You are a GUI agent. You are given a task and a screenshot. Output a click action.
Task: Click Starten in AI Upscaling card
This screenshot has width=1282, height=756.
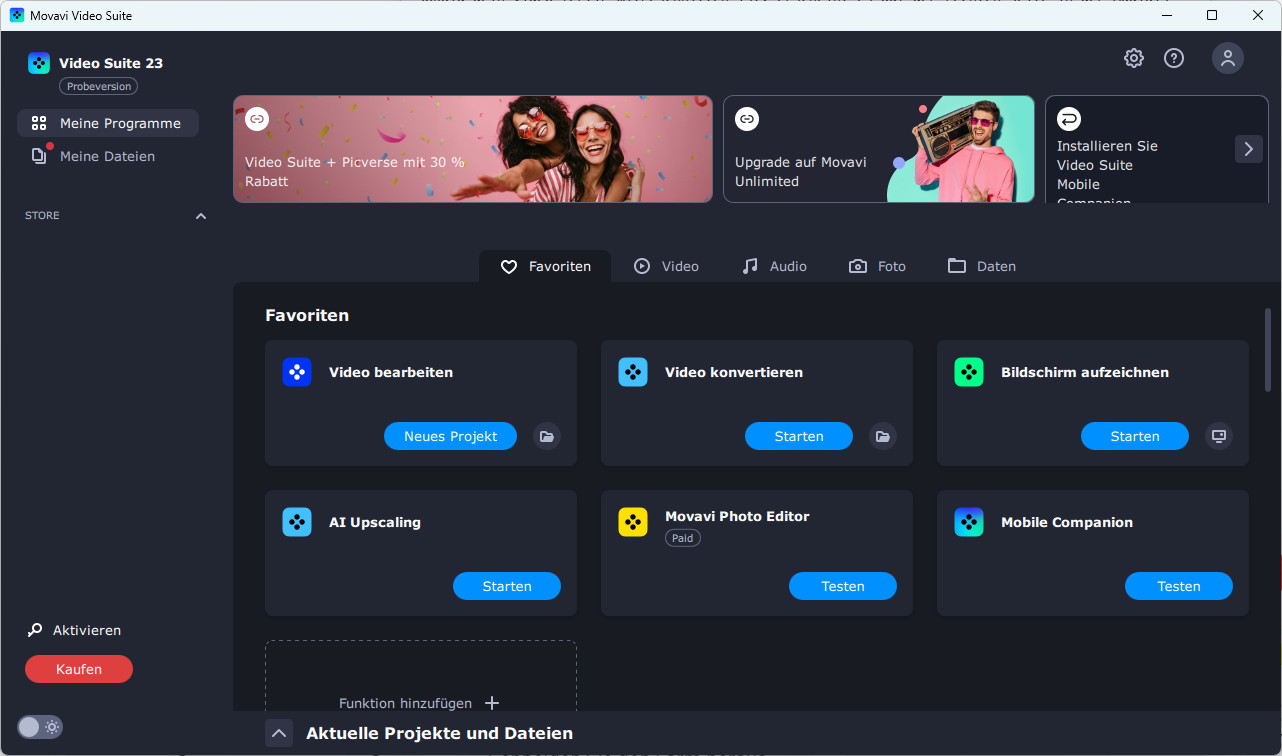[x=507, y=586]
